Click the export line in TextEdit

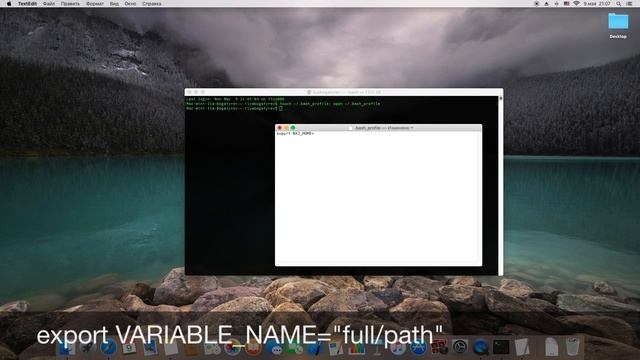coord(295,133)
